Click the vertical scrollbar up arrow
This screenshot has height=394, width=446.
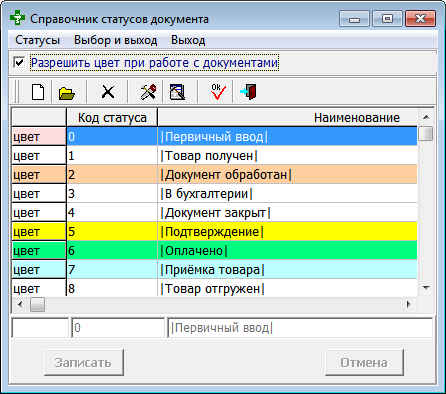click(x=426, y=117)
